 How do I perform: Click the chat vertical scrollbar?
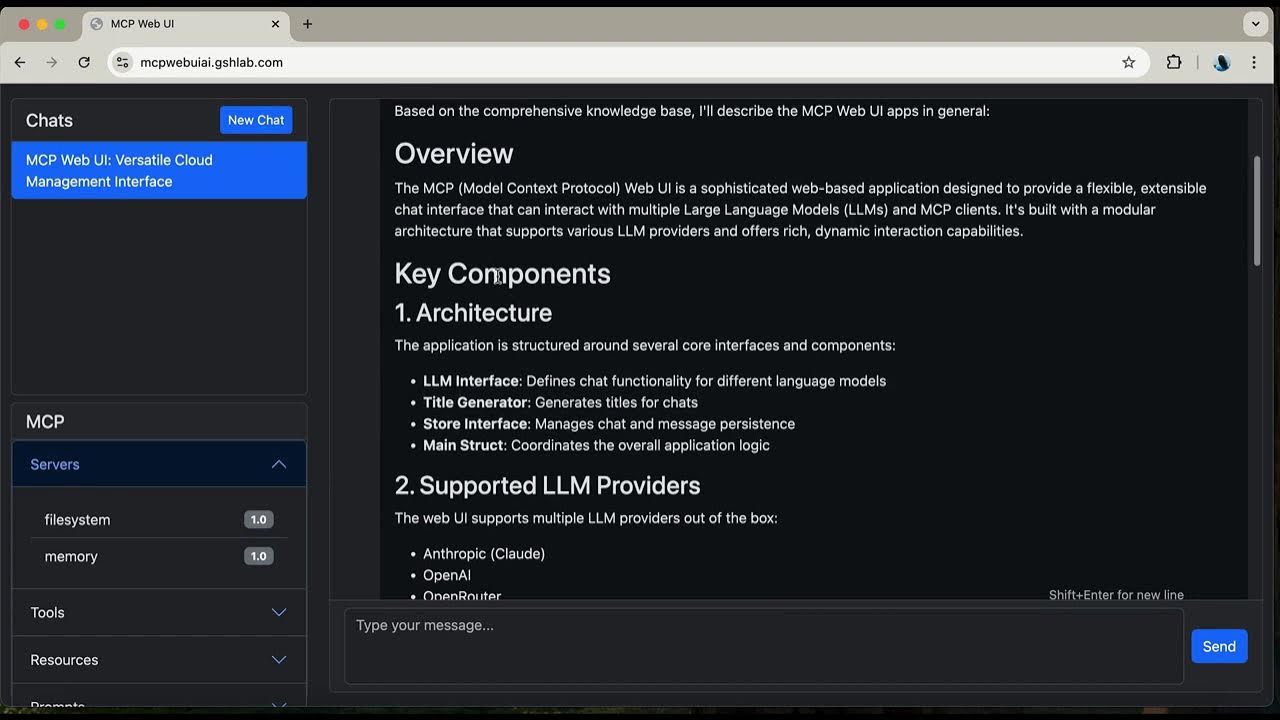pos(1257,210)
